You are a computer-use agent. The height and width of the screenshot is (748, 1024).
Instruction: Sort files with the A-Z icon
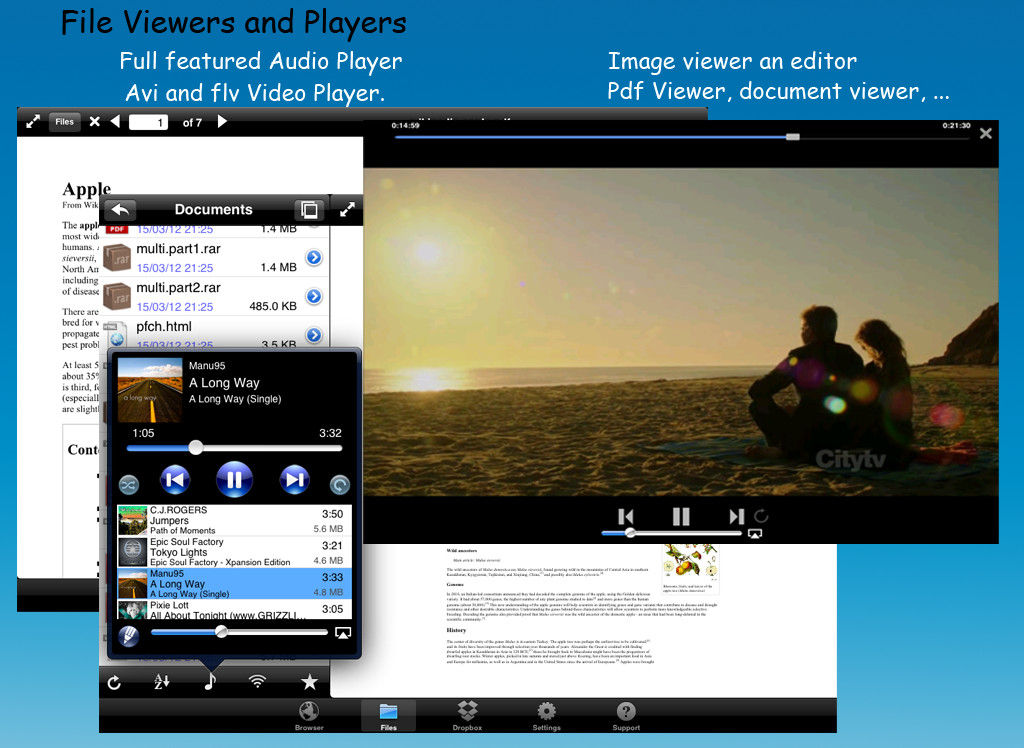tap(162, 682)
